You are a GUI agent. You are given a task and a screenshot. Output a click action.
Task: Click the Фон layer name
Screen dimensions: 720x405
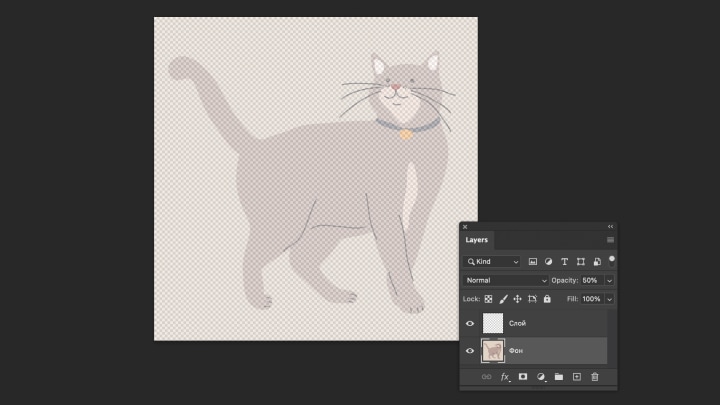tap(516, 350)
